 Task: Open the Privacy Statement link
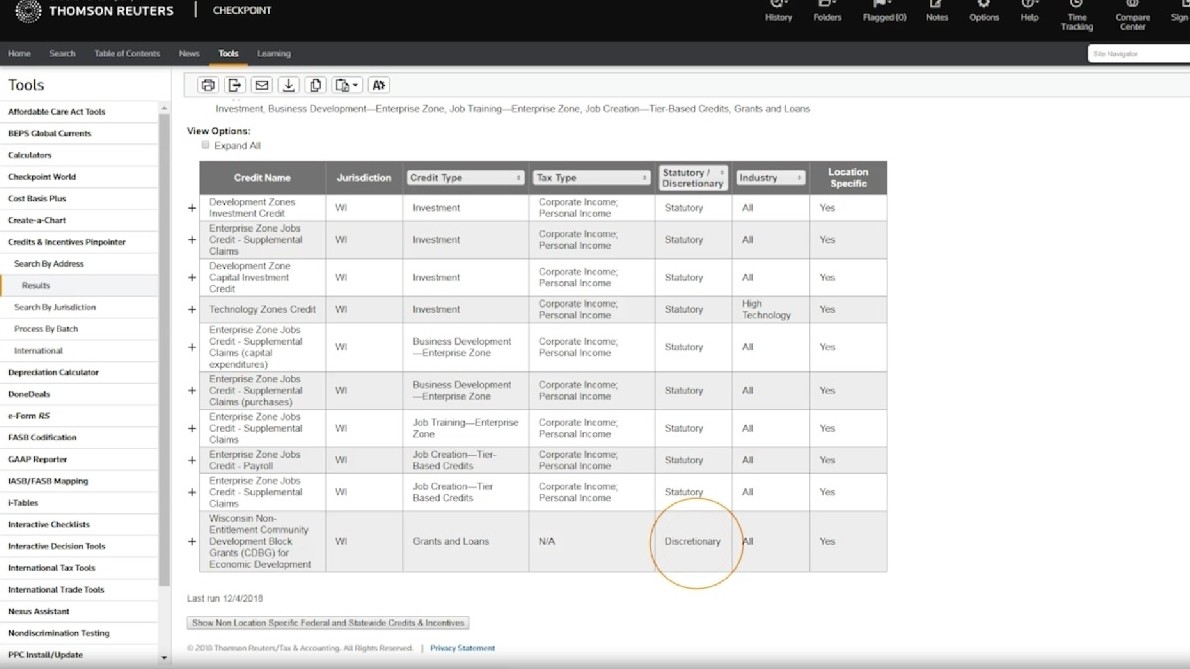[x=462, y=648]
